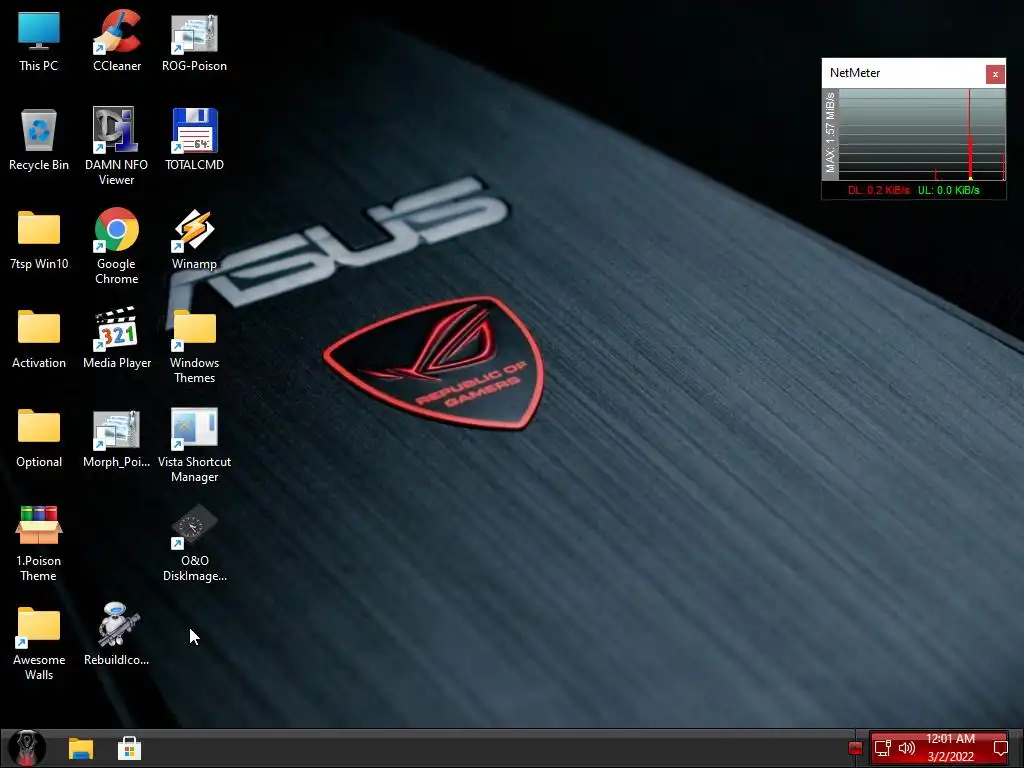Launch Google Chrome
The width and height of the screenshot is (1024, 768).
(x=116, y=246)
